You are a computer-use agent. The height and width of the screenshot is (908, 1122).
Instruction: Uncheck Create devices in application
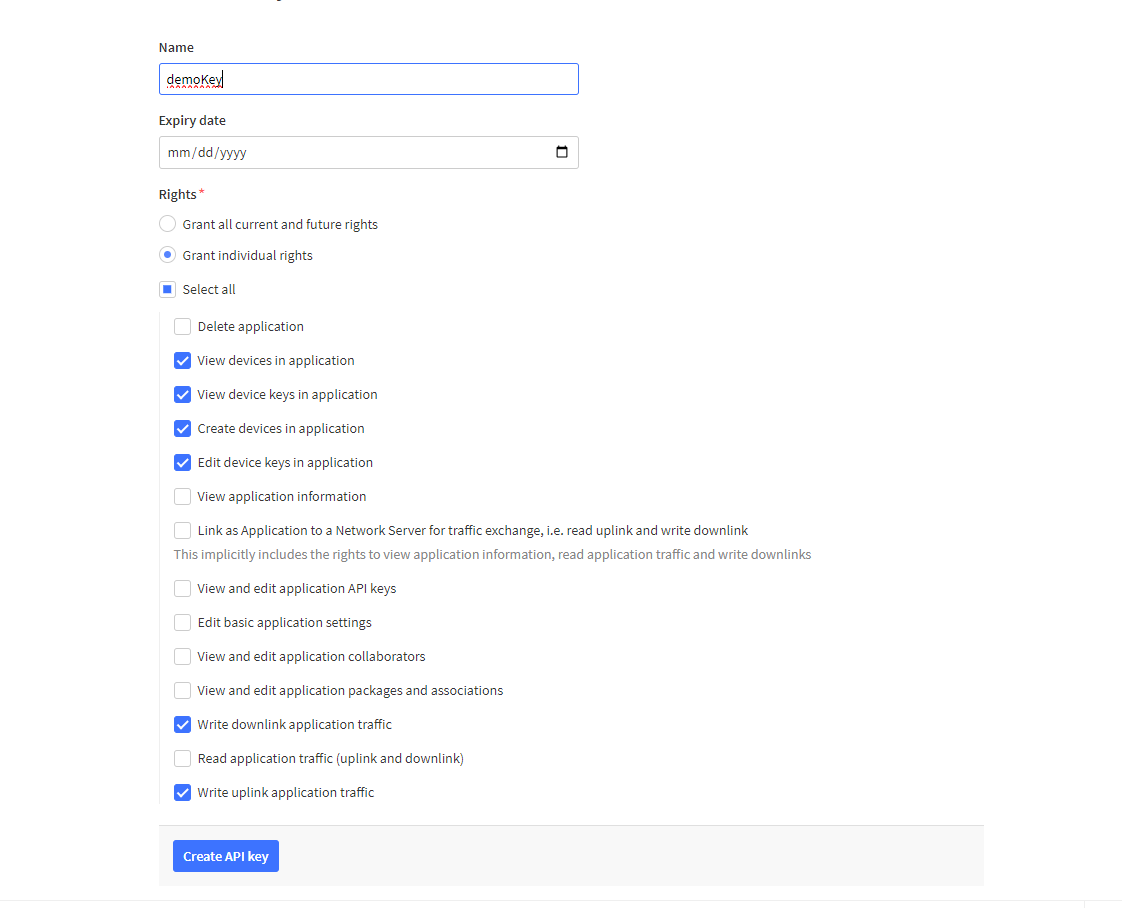click(182, 428)
